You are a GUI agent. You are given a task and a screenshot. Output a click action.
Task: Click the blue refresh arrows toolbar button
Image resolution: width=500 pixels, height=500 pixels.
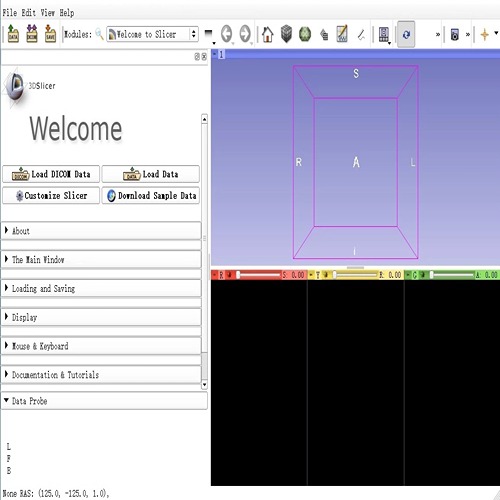406,34
